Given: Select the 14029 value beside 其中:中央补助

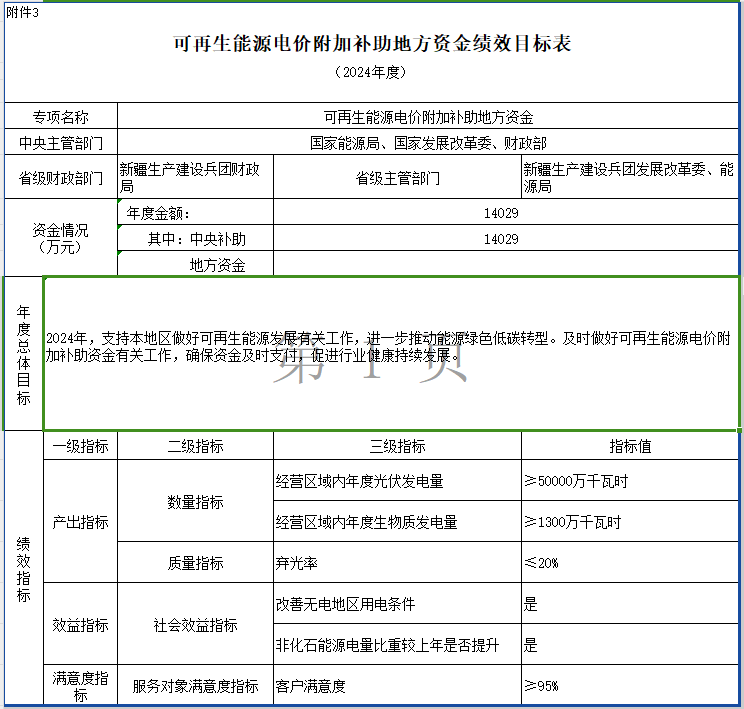Looking at the screenshot, I should click(x=500, y=239).
